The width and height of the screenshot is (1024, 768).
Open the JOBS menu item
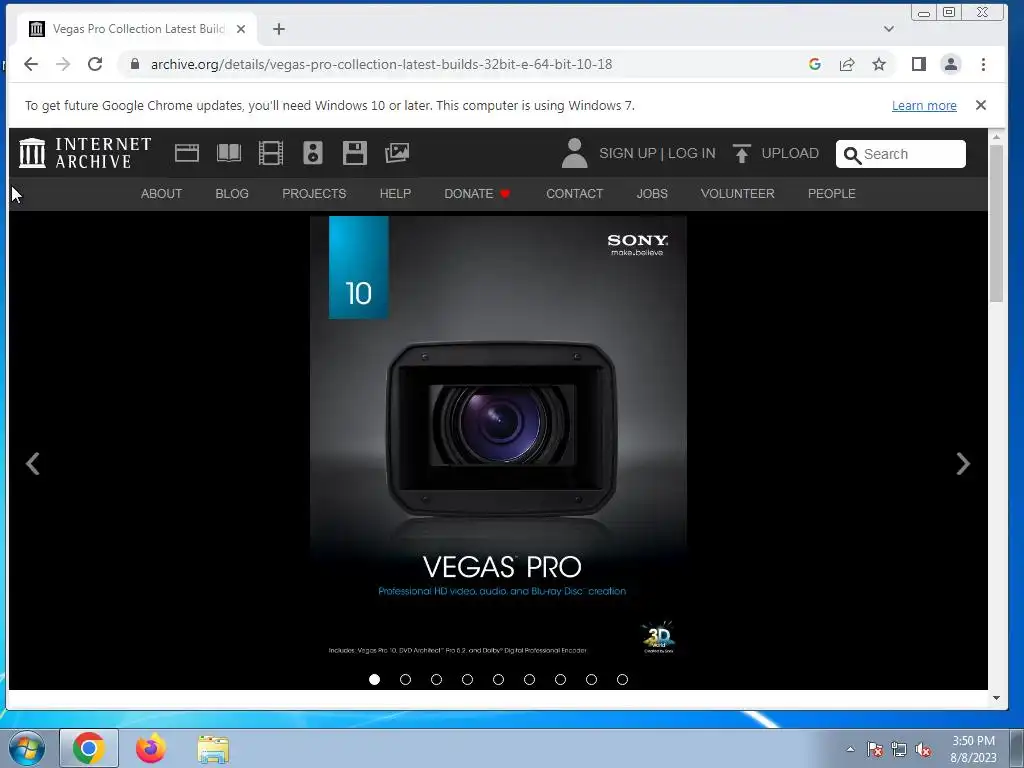point(652,193)
